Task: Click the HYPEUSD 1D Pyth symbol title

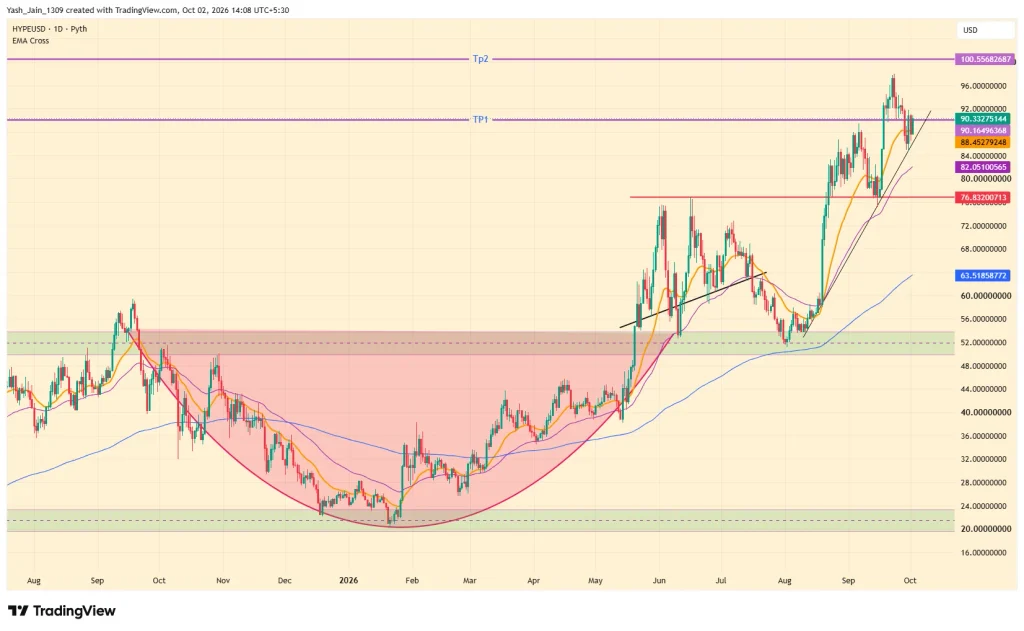Action: coord(50,29)
